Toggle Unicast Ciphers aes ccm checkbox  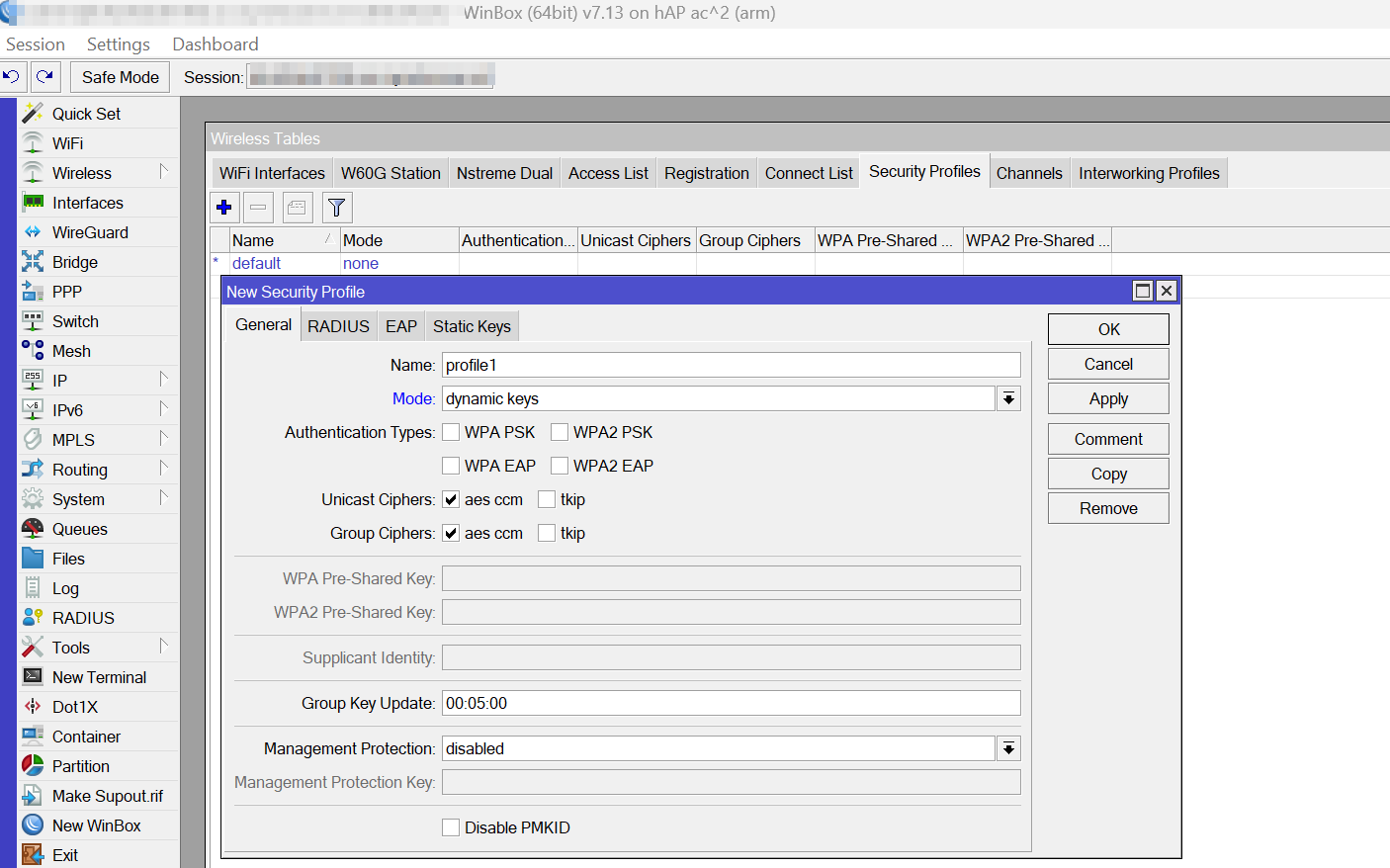[451, 499]
